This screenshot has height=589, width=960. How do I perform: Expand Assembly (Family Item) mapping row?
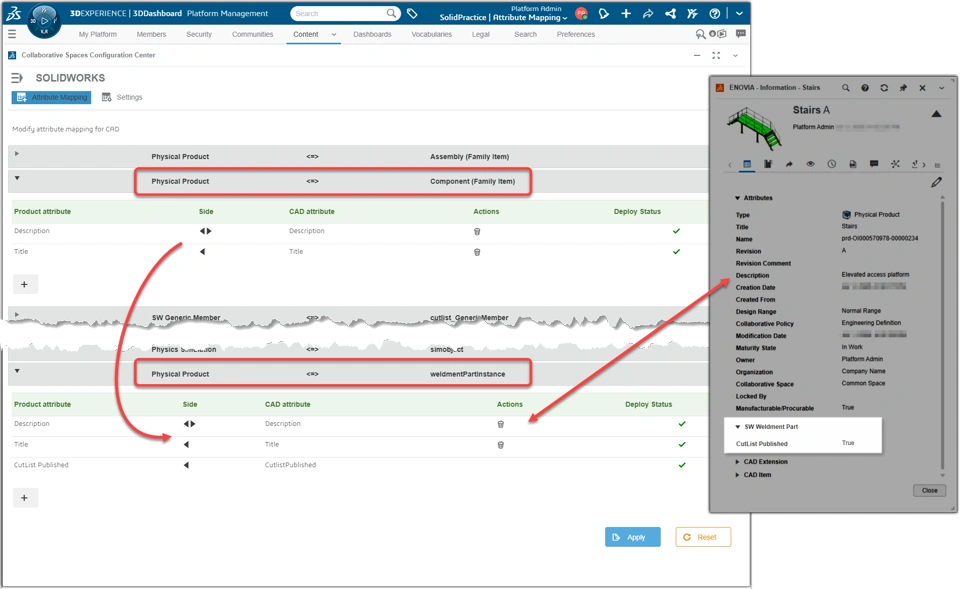tap(17, 154)
